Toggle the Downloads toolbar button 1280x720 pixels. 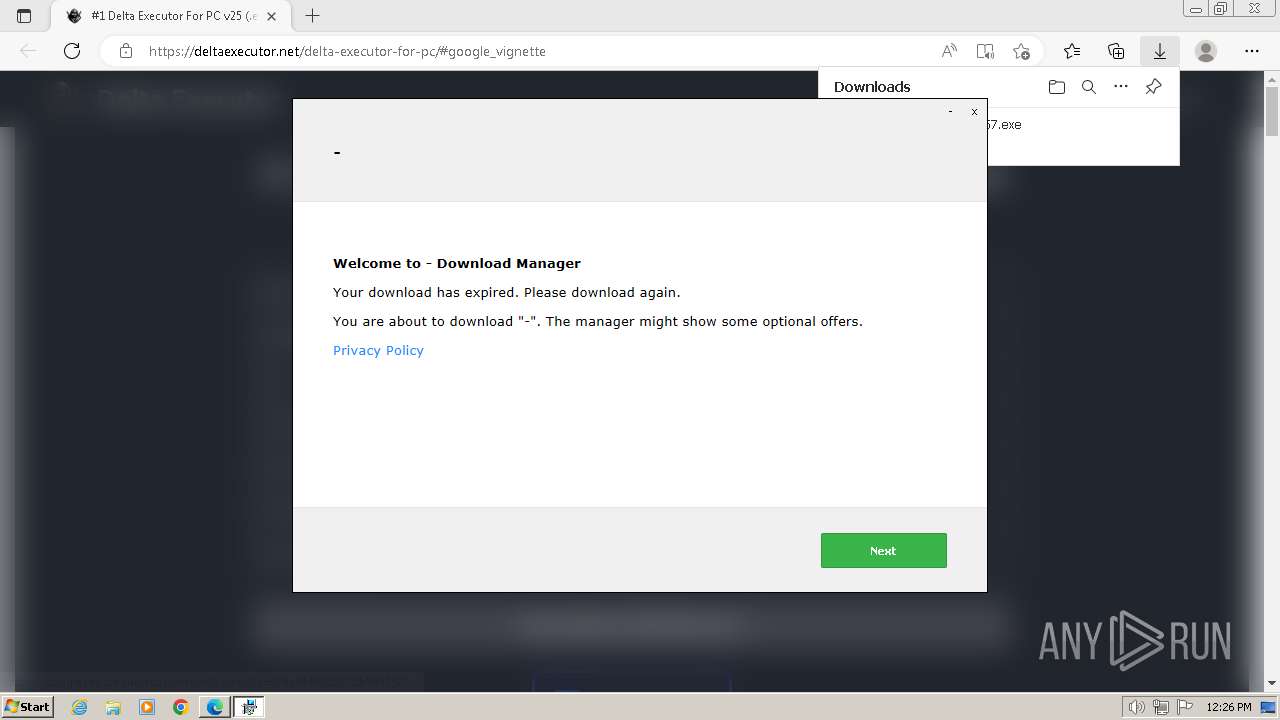pyautogui.click(x=1160, y=51)
